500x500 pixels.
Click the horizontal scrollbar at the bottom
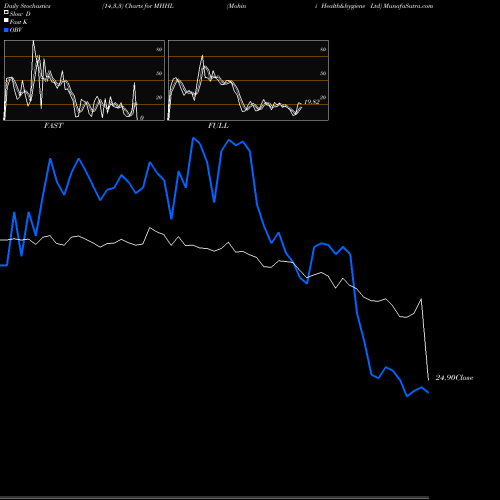point(214,498)
